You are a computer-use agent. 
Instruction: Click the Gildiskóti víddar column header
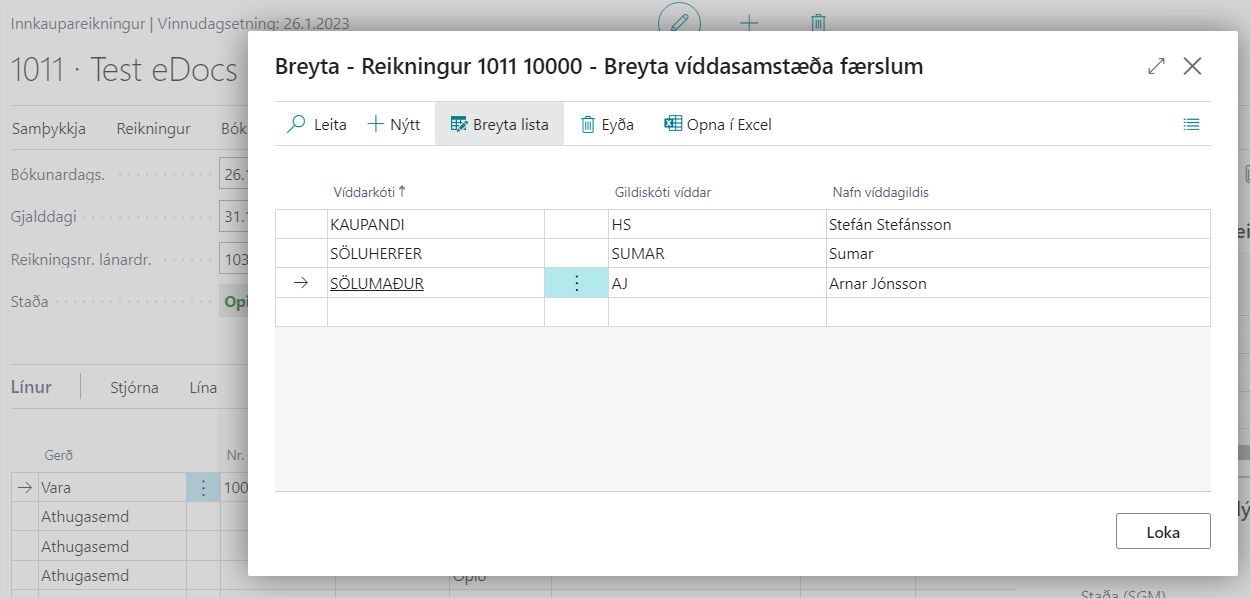[x=662, y=192]
